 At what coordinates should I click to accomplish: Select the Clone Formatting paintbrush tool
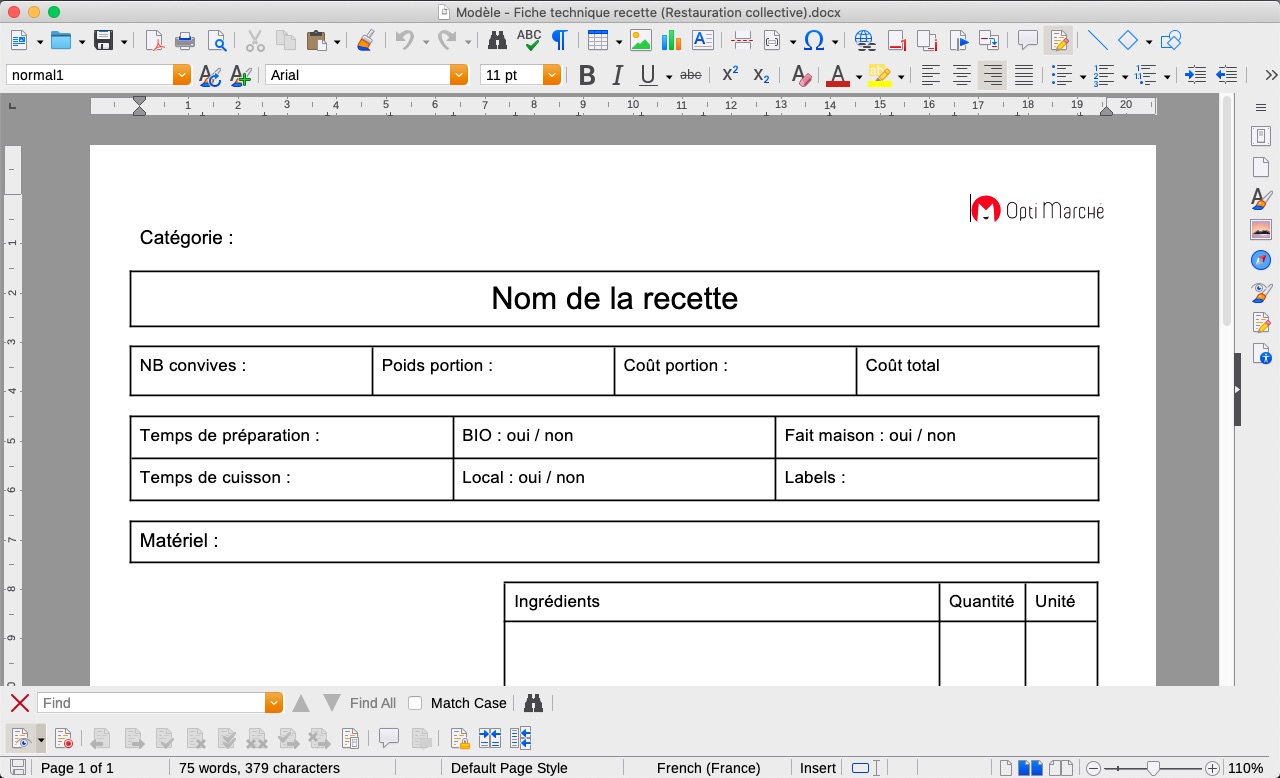363,40
